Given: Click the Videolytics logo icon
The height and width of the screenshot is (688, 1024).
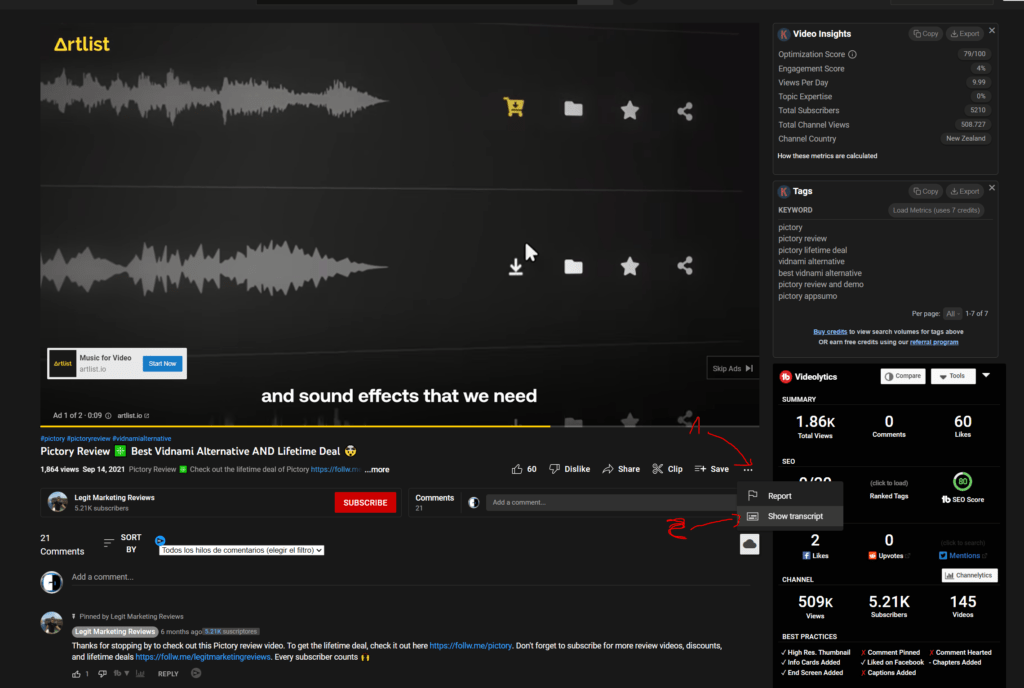Looking at the screenshot, I should (x=785, y=377).
